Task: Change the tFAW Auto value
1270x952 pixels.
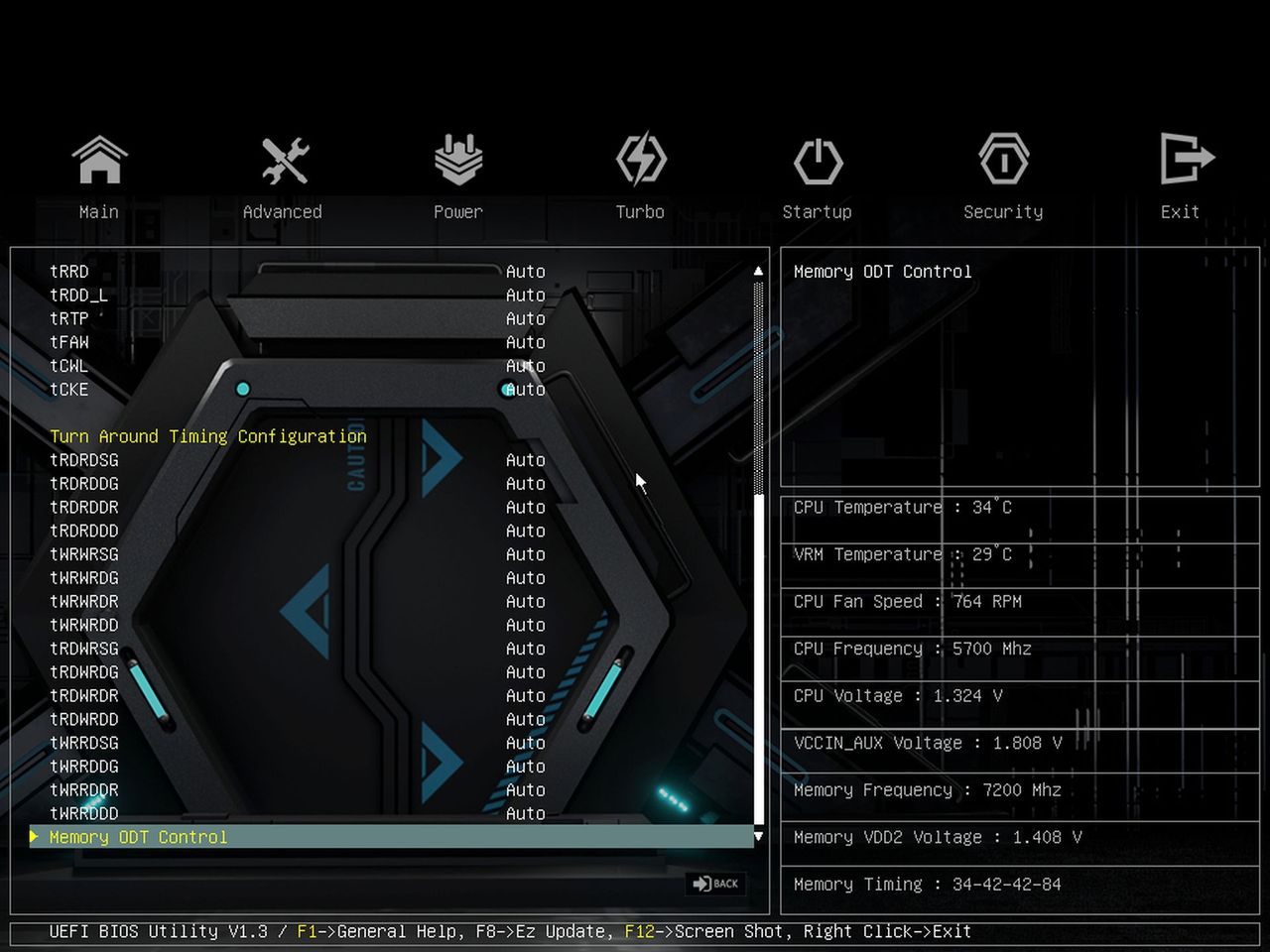Action: (525, 343)
